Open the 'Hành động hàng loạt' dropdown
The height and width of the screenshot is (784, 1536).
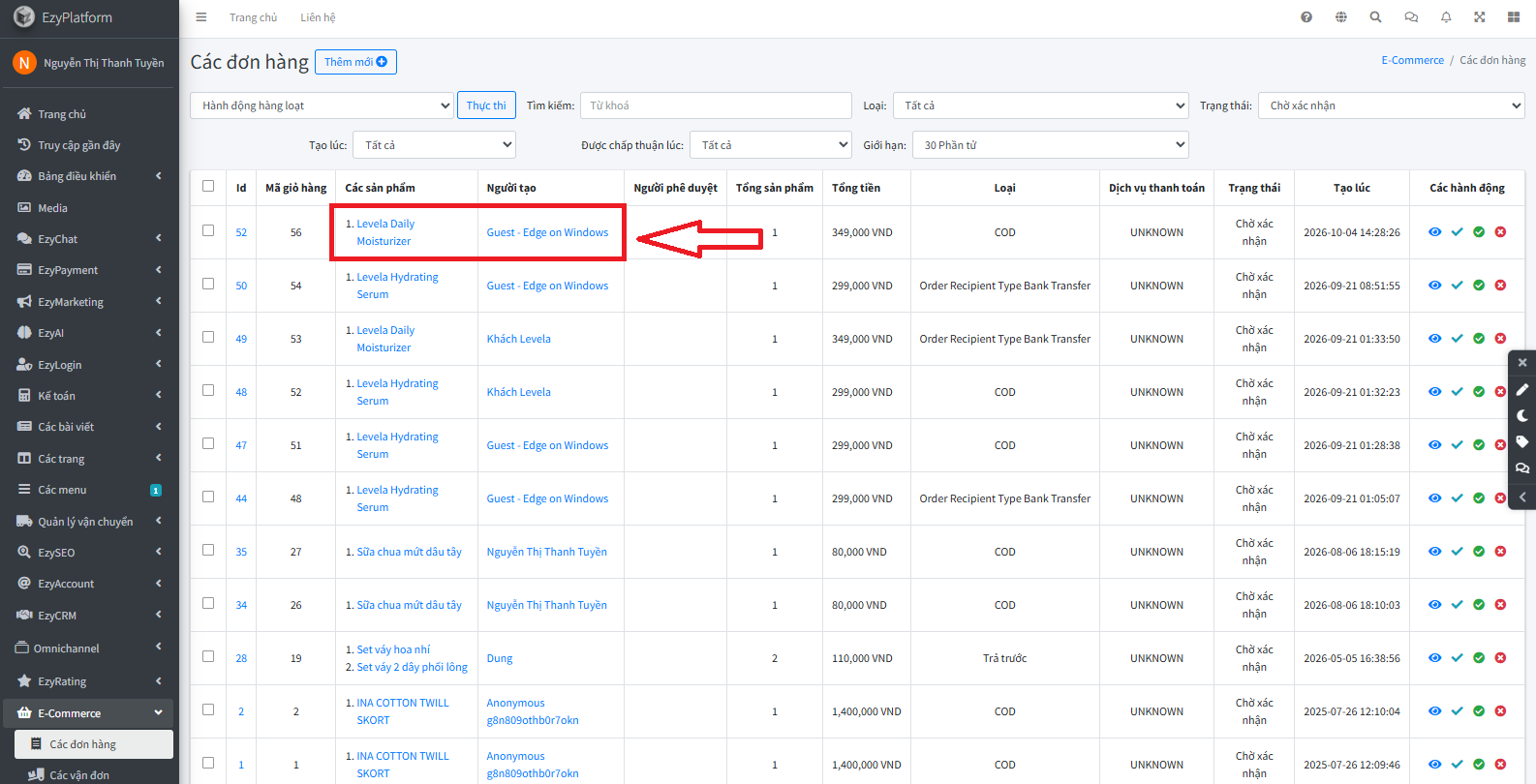point(322,106)
